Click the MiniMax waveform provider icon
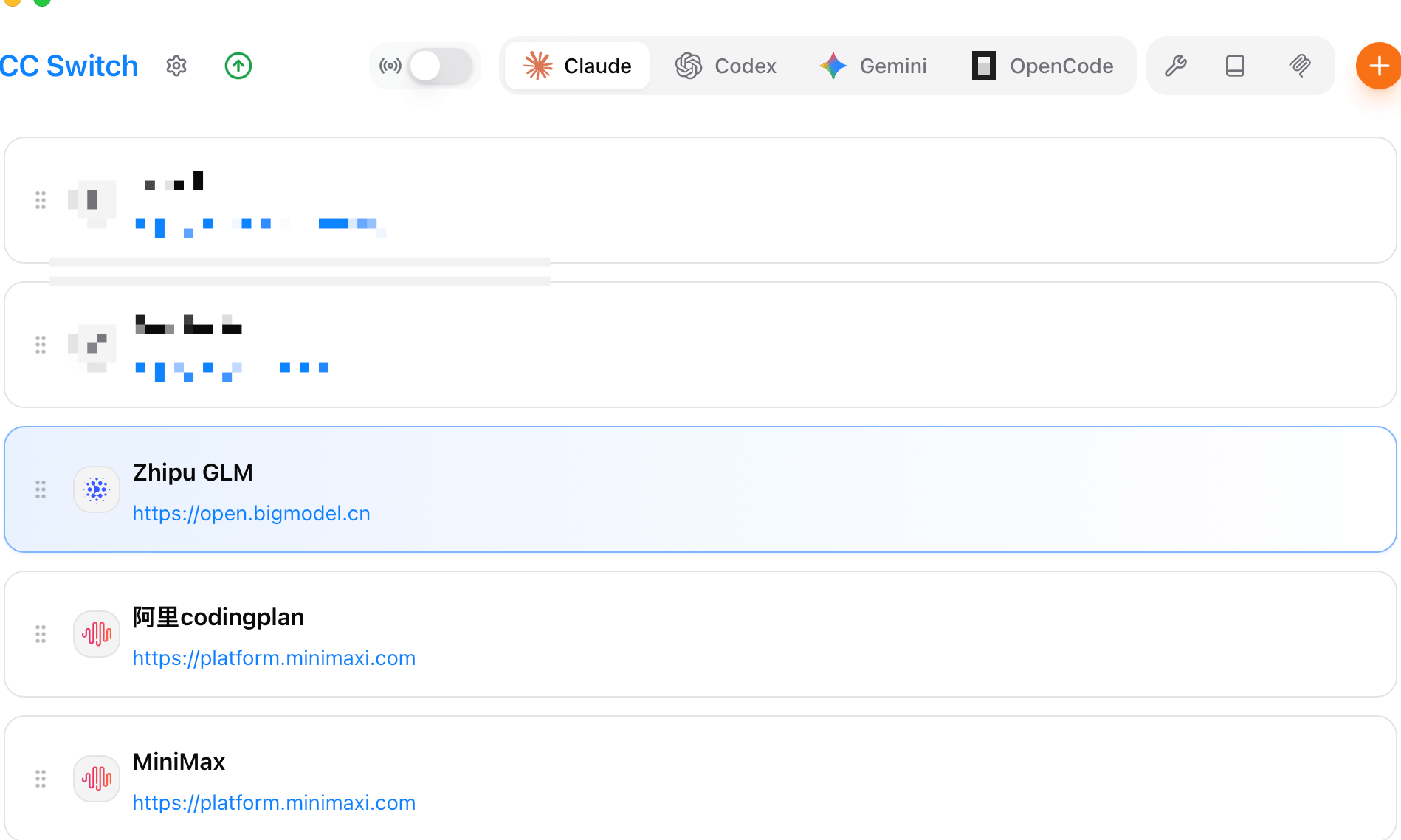Screen dimensions: 1401x840 point(97,779)
